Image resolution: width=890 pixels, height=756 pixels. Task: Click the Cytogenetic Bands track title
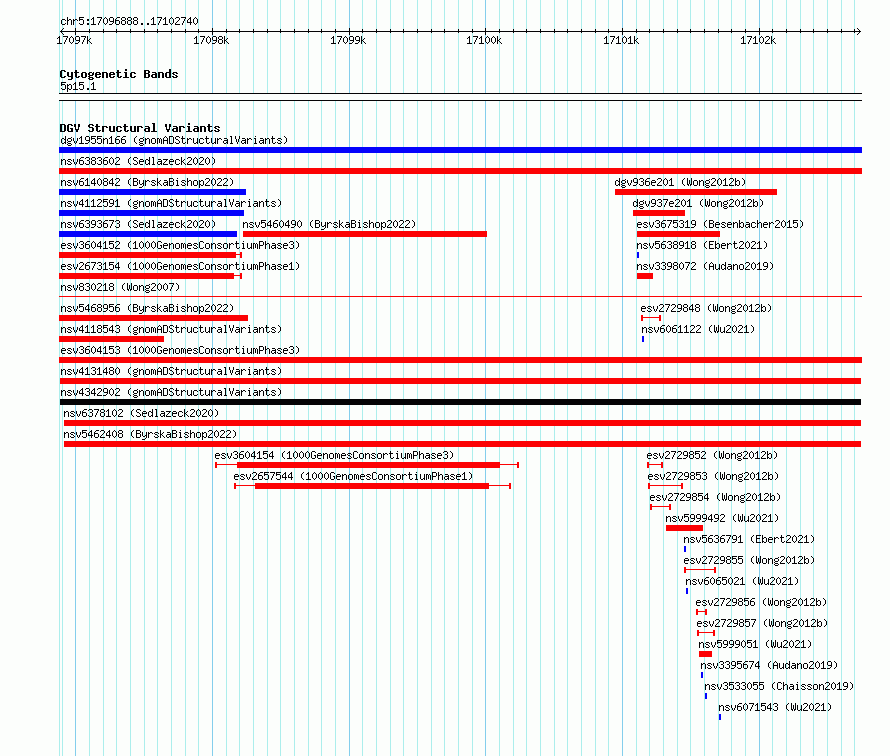point(119,74)
